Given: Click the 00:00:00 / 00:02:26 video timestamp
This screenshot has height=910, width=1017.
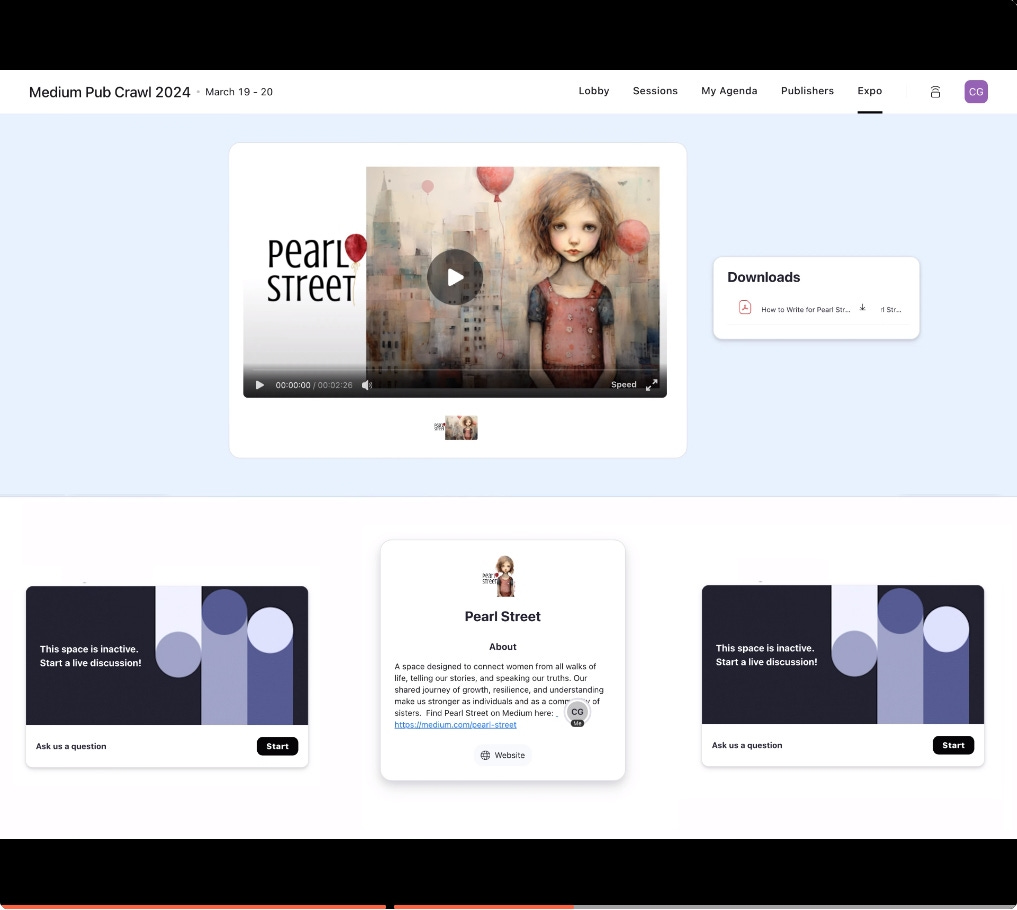Looking at the screenshot, I should [x=314, y=385].
